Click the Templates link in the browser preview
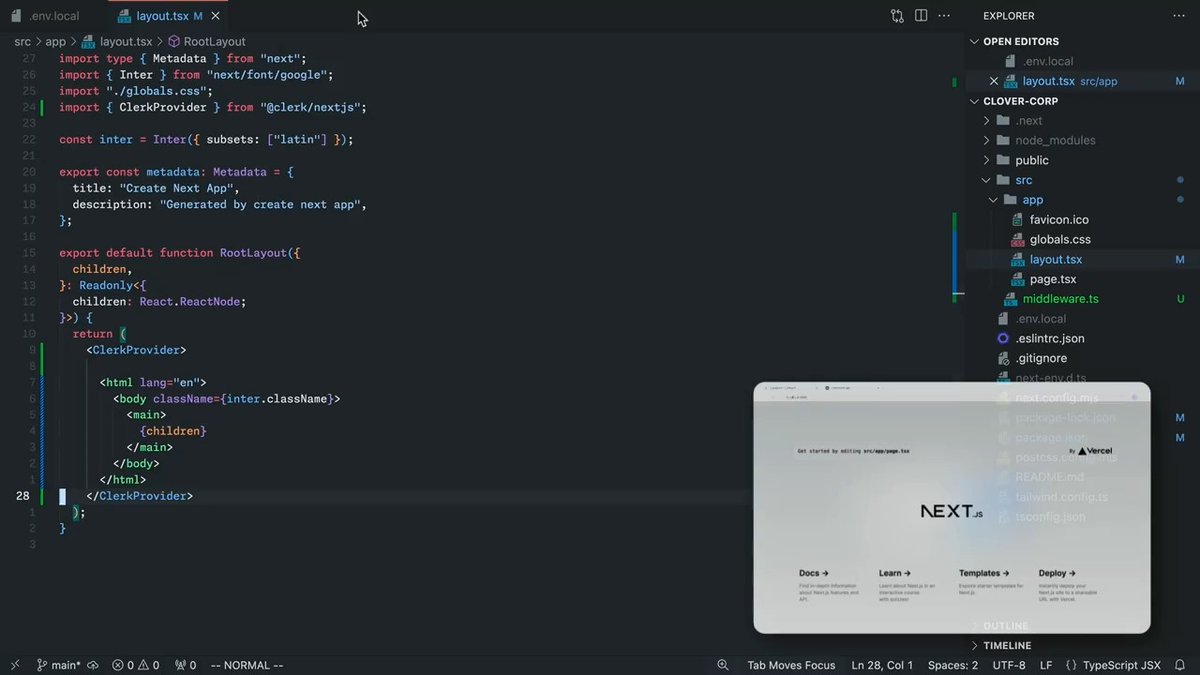This screenshot has height=675, width=1200. point(984,574)
